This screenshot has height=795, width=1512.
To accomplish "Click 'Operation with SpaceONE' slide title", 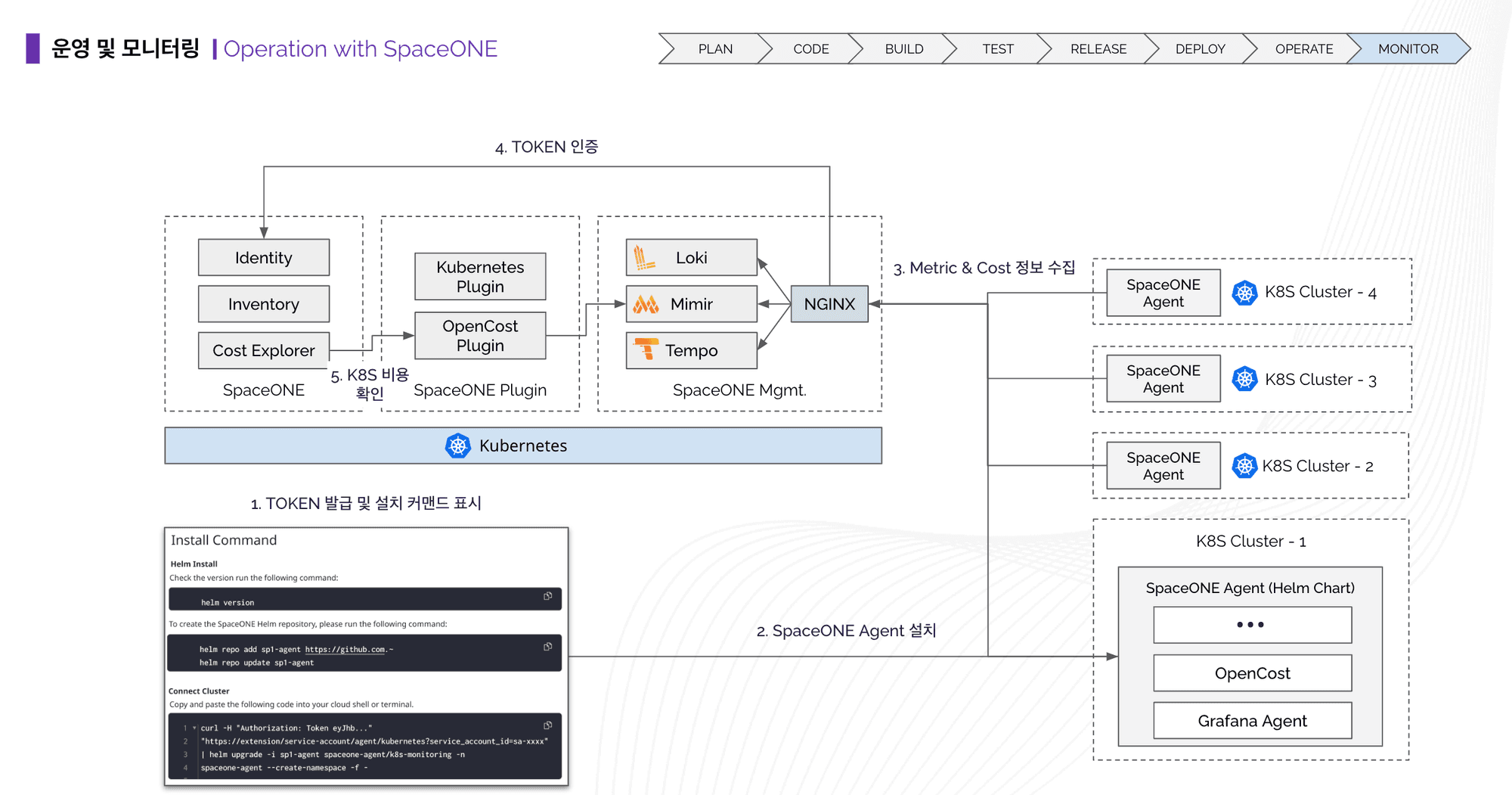I will (x=361, y=48).
